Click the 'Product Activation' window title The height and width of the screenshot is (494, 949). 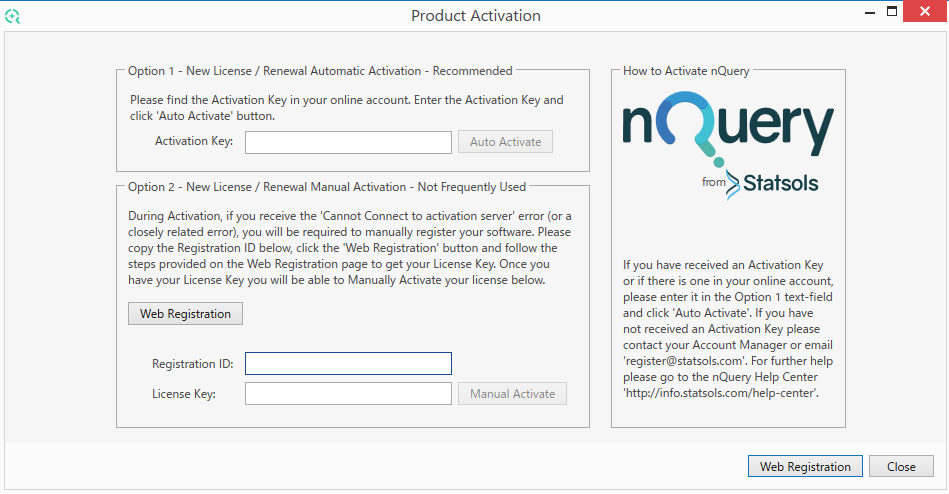click(476, 16)
